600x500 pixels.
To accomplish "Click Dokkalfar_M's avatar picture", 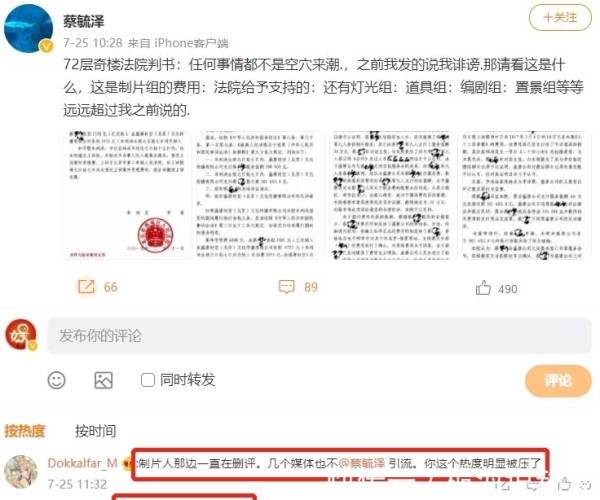I will coord(21,472).
